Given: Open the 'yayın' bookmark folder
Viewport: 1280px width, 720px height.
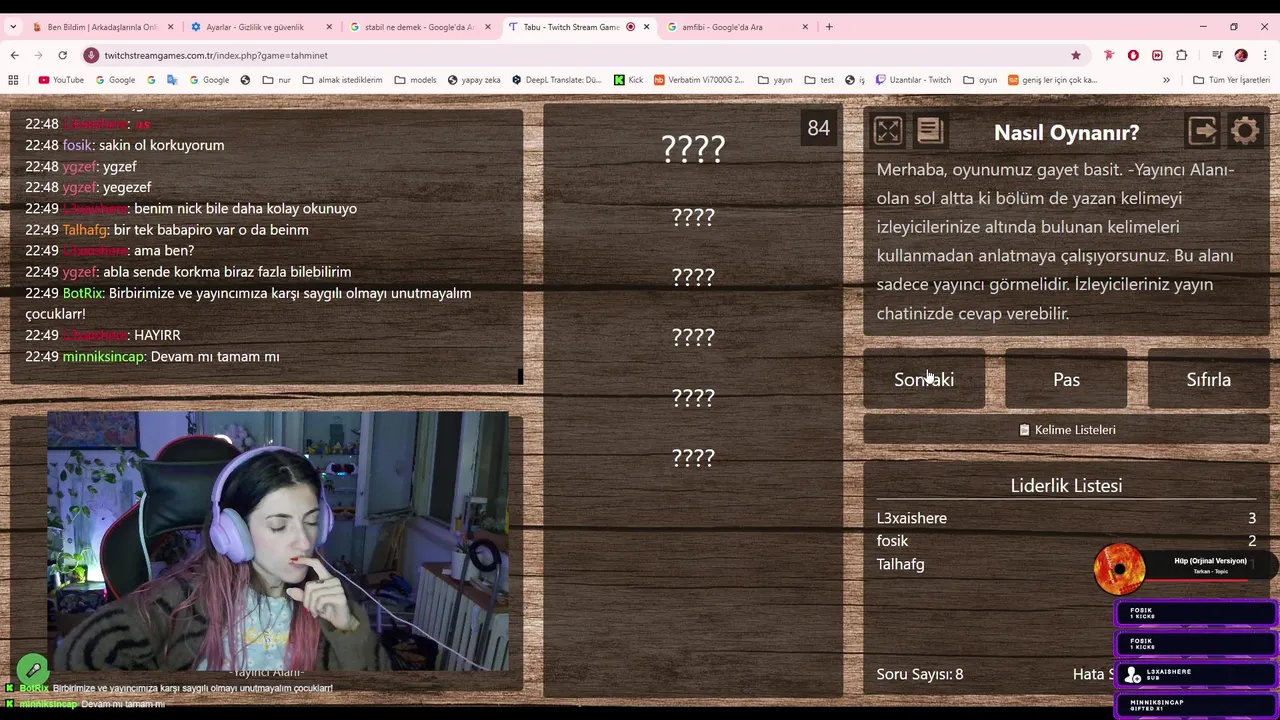Looking at the screenshot, I should (x=775, y=80).
